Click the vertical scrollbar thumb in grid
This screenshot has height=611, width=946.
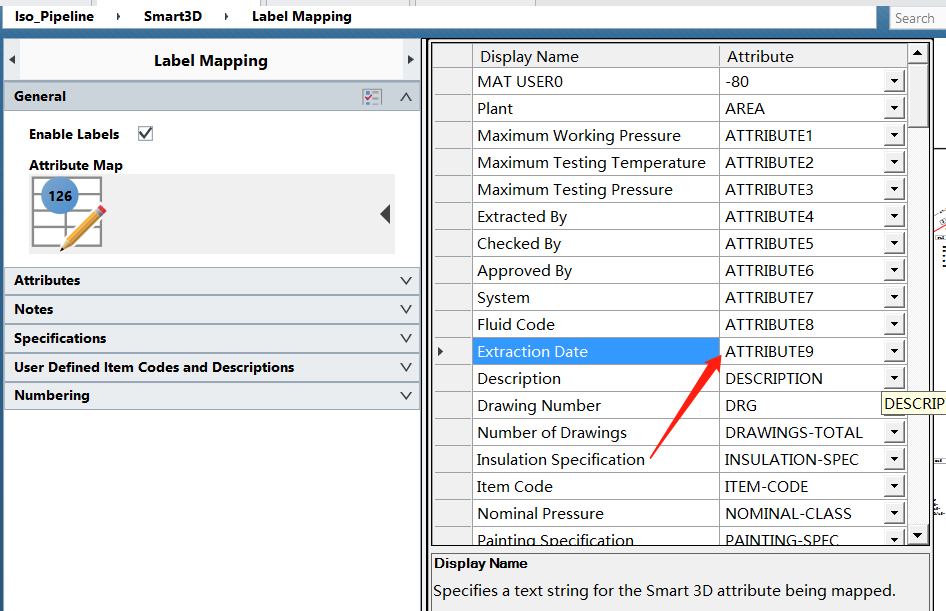point(918,95)
